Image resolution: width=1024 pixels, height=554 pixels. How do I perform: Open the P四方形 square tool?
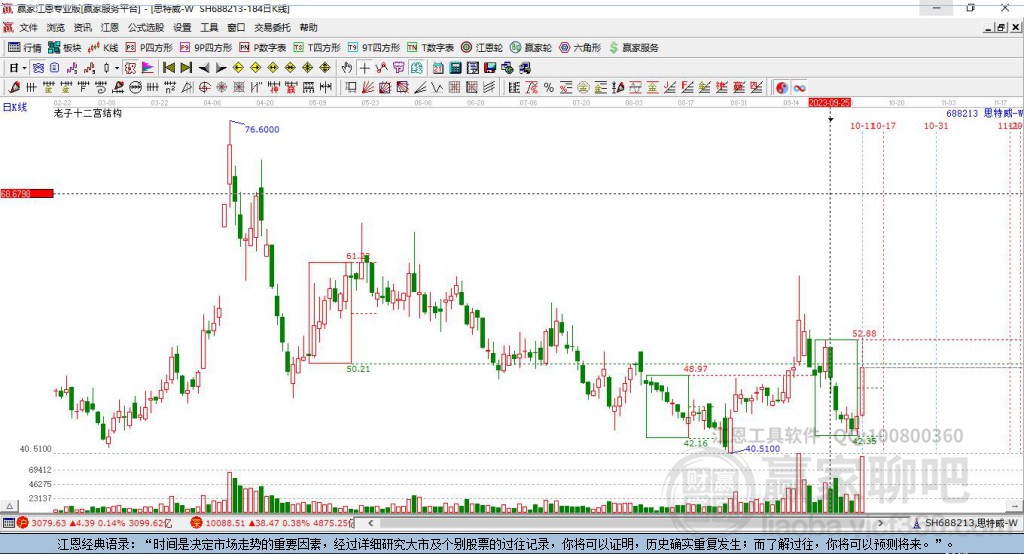pyautogui.click(x=149, y=48)
